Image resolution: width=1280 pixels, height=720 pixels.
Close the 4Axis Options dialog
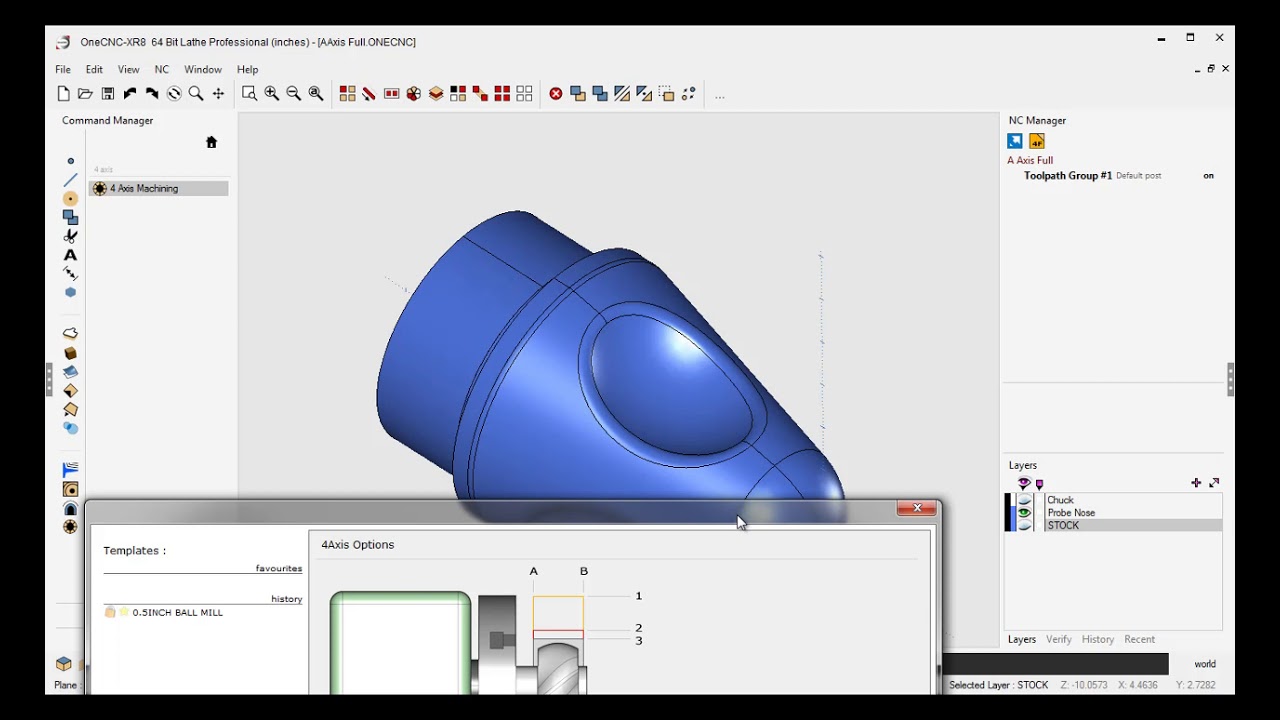[916, 509]
